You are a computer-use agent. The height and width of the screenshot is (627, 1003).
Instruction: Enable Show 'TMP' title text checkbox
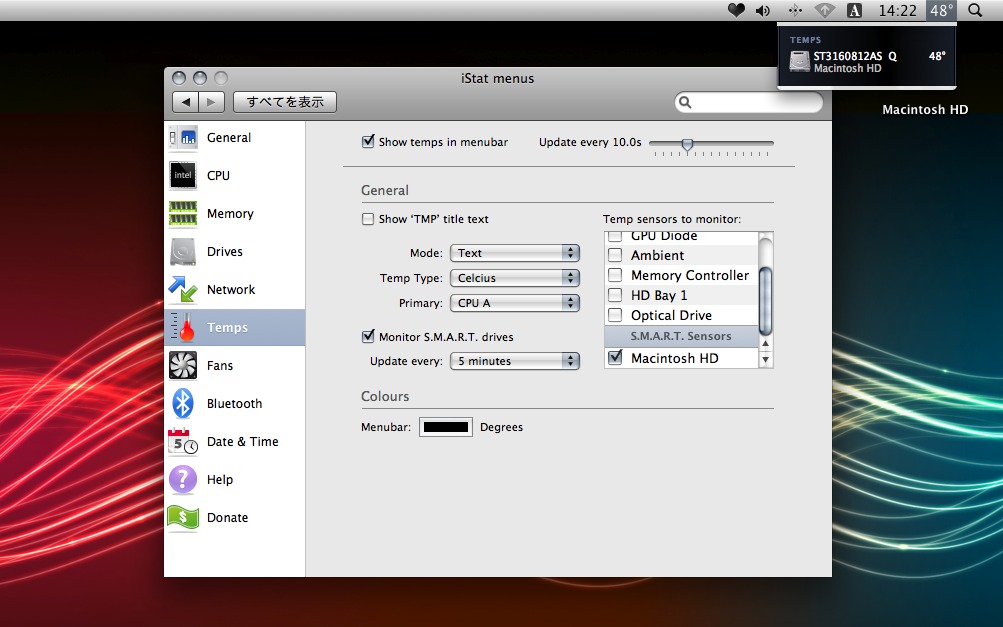(x=368, y=219)
